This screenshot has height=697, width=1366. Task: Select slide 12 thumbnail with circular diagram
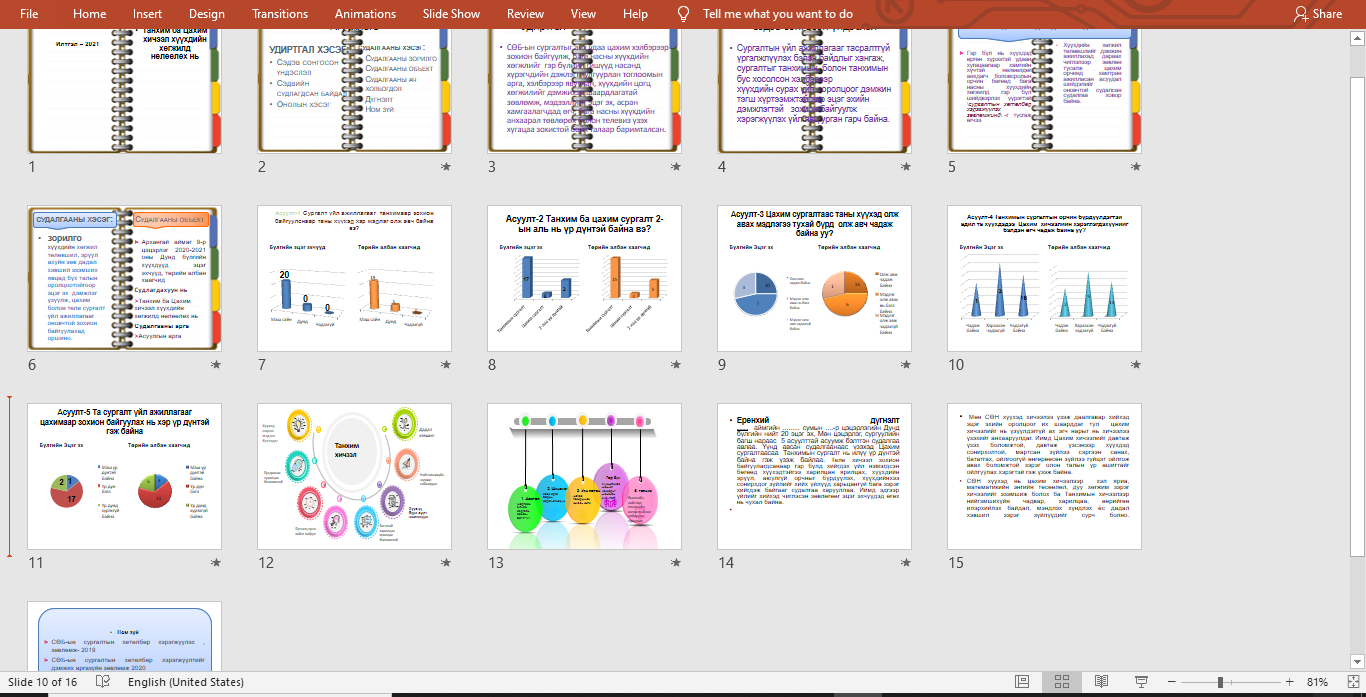pyautogui.click(x=354, y=476)
